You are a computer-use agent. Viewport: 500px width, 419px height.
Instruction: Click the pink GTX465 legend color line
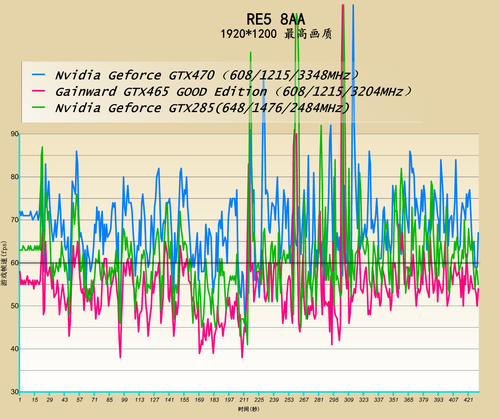(38, 91)
